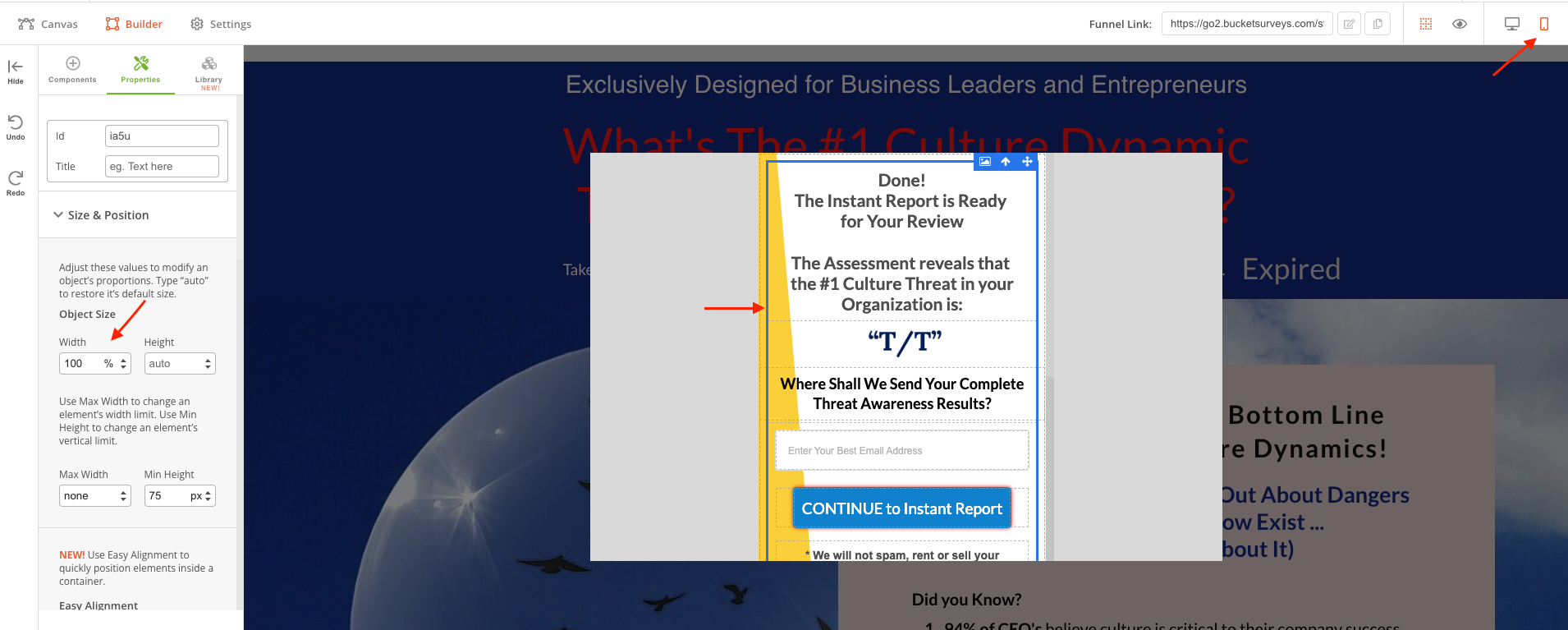
Task: Open the Settings tab
Action: pos(221,24)
